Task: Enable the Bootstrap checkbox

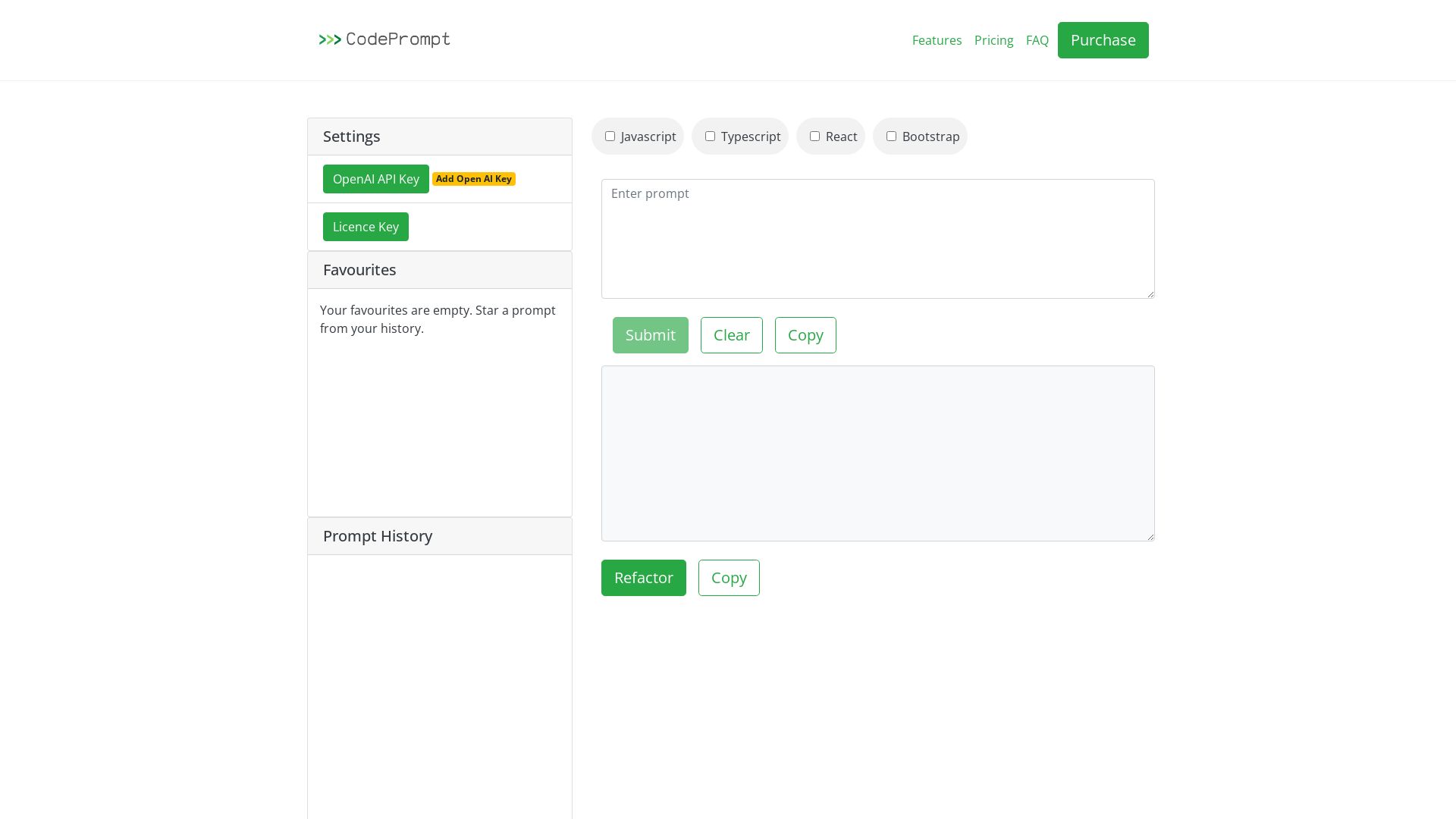Action: pyautogui.click(x=891, y=136)
